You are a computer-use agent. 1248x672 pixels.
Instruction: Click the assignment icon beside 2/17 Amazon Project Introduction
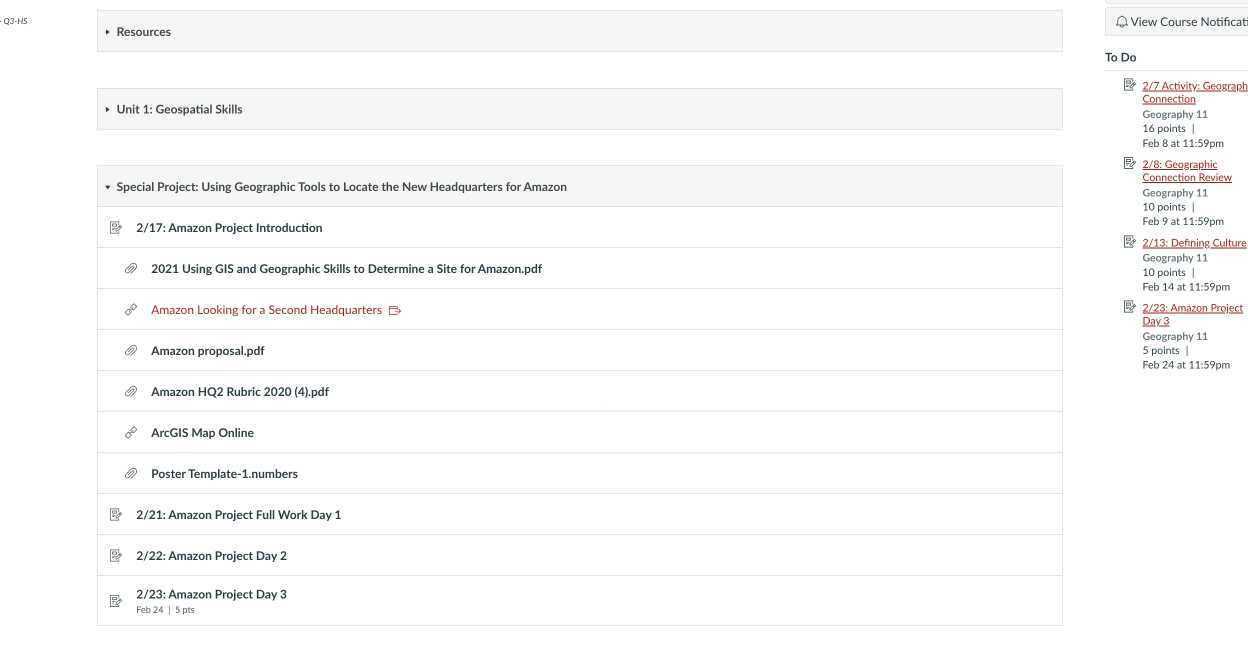click(116, 228)
